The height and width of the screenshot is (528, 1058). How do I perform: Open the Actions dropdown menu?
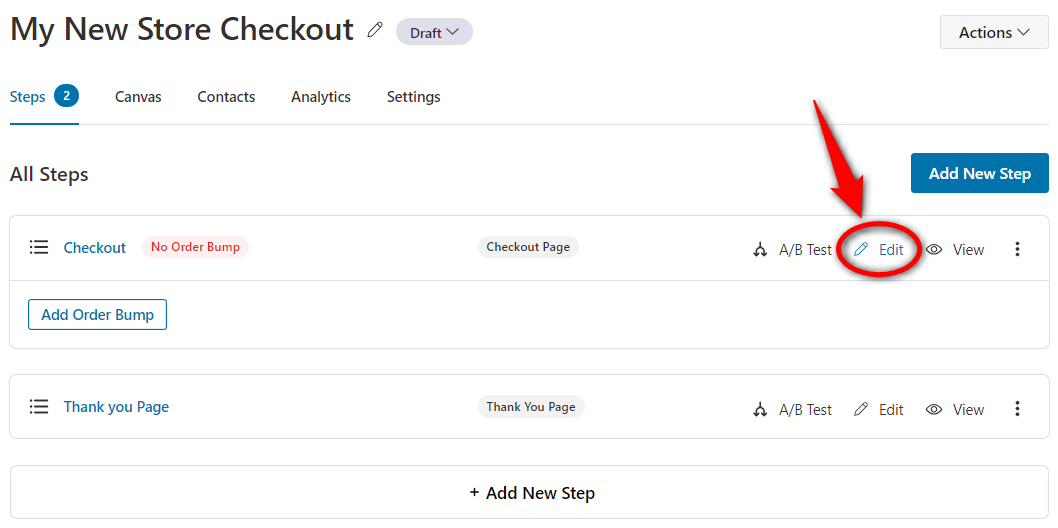click(x=995, y=32)
